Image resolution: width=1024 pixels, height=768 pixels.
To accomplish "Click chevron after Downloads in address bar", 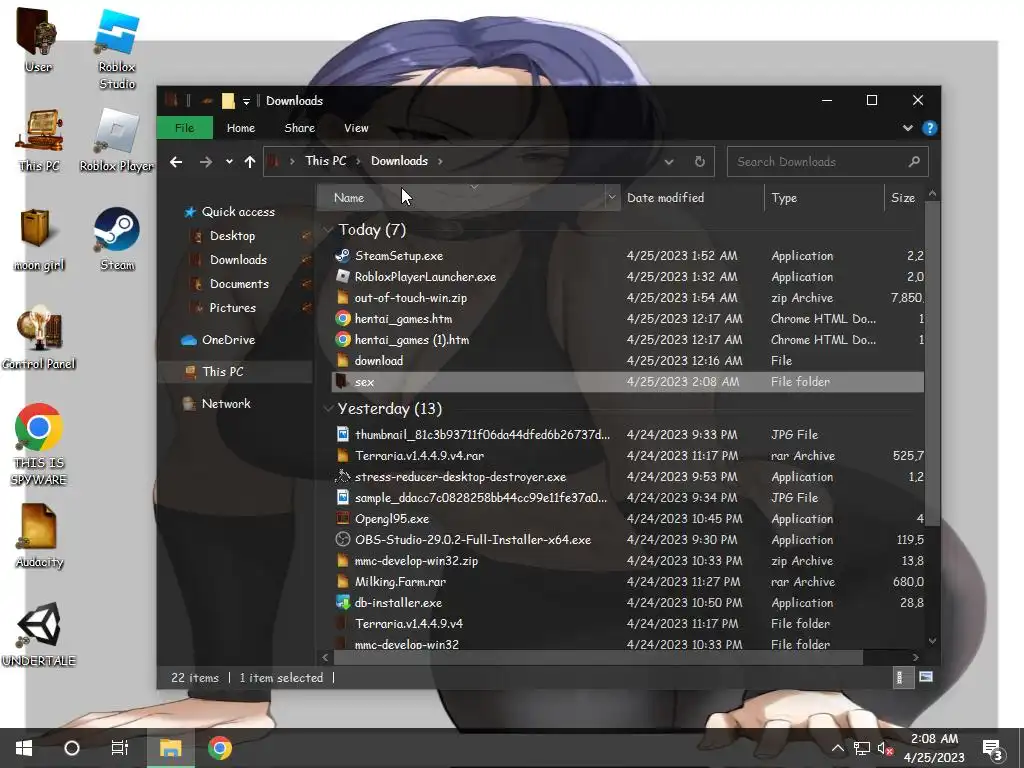I will click(x=440, y=161).
